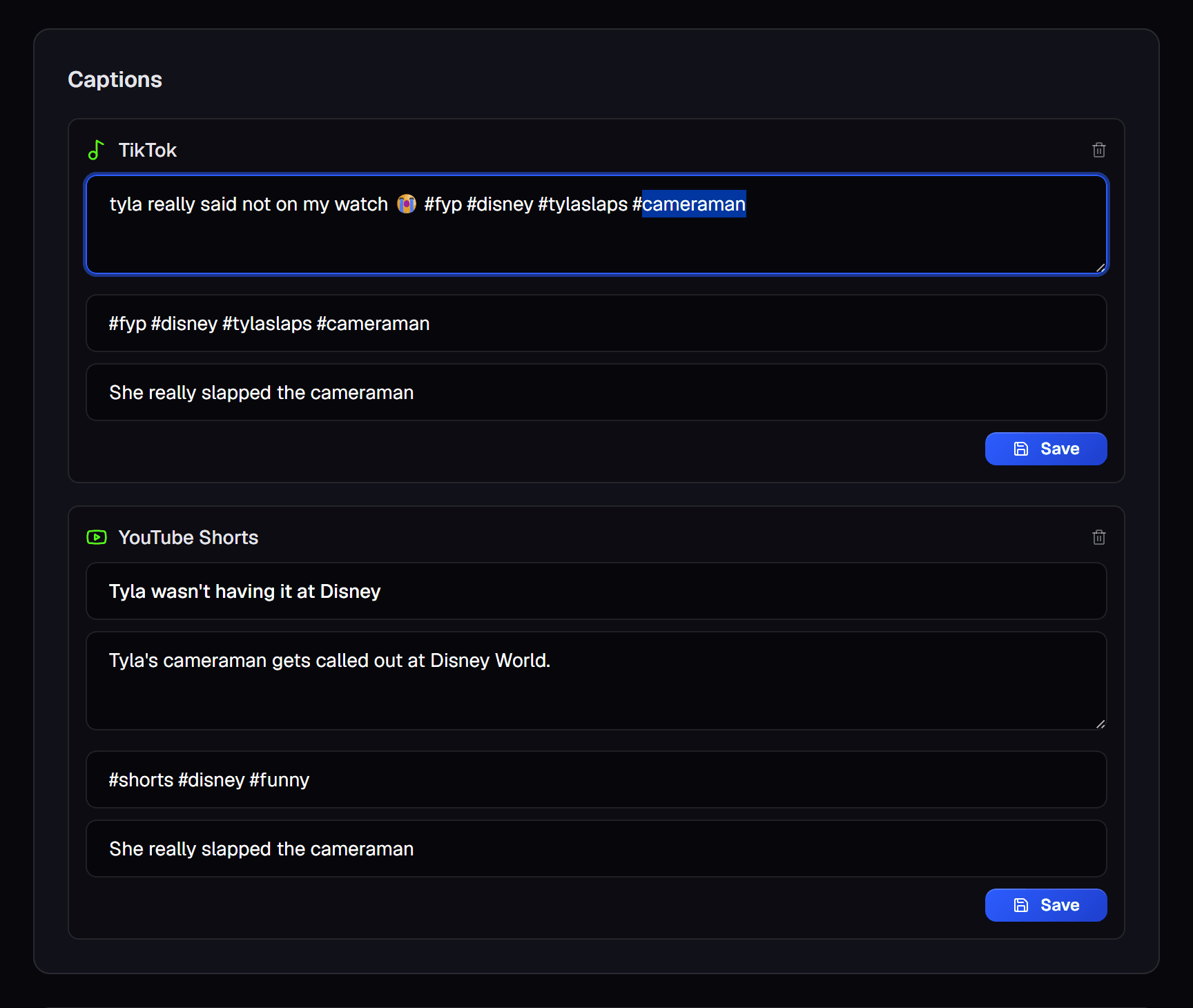Click YouTube Shorts' 'She really slapped the cameraman' field
Screen dimensions: 1193x1008
pos(596,849)
